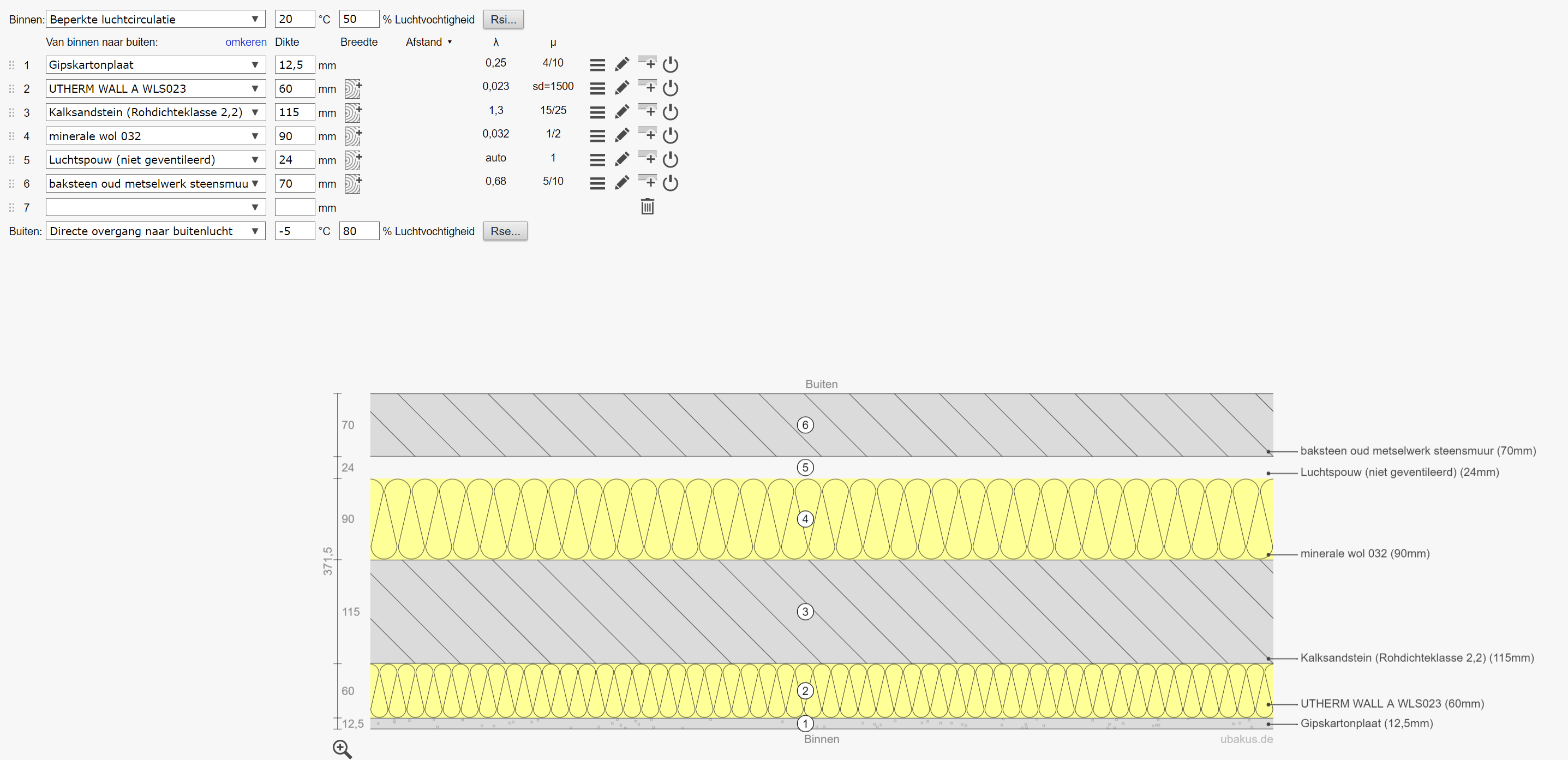Deactivate the Gipskartonplaat layer via power toggle
1568x760 pixels.
pyautogui.click(x=671, y=64)
